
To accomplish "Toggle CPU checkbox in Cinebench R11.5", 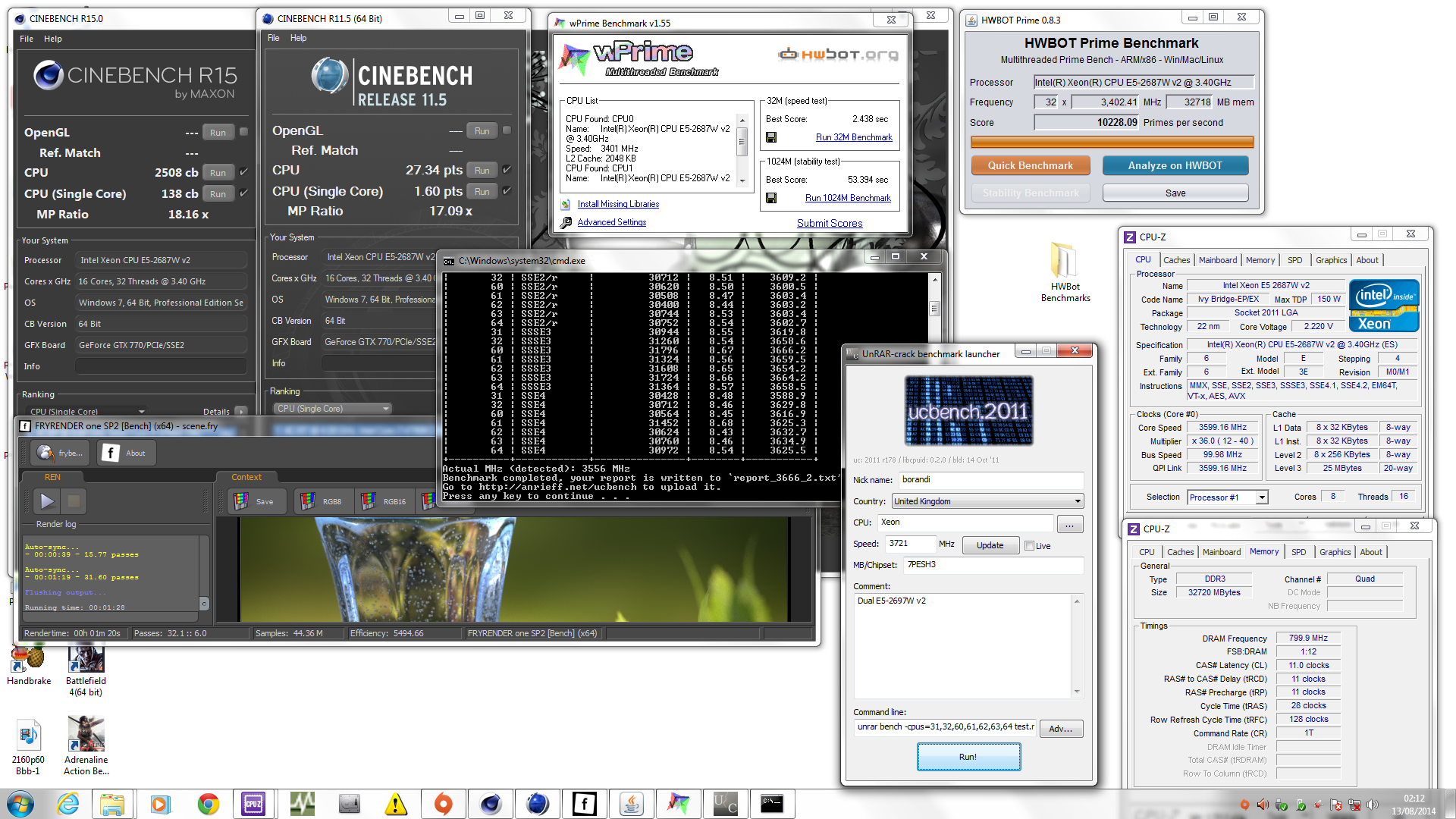I will point(507,170).
